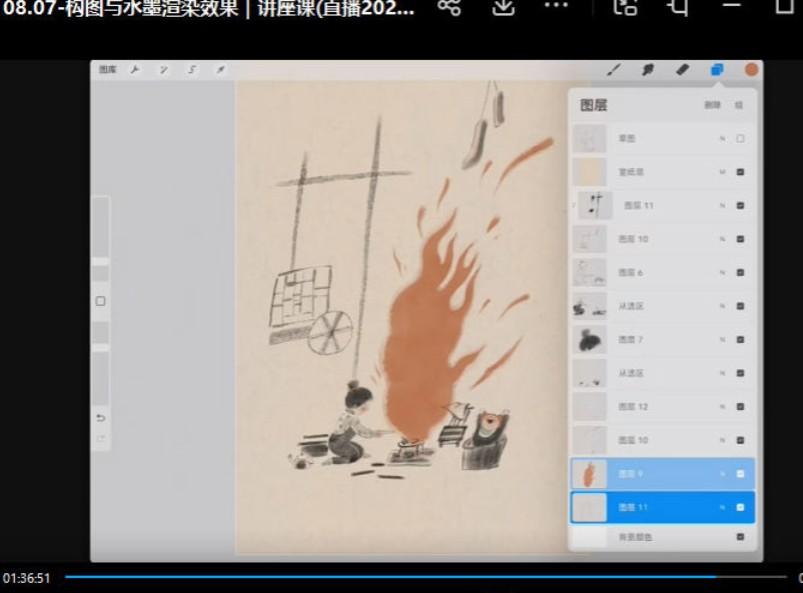This screenshot has width=803, height=593.
Task: Select the Eraser tool
Action: (x=682, y=70)
